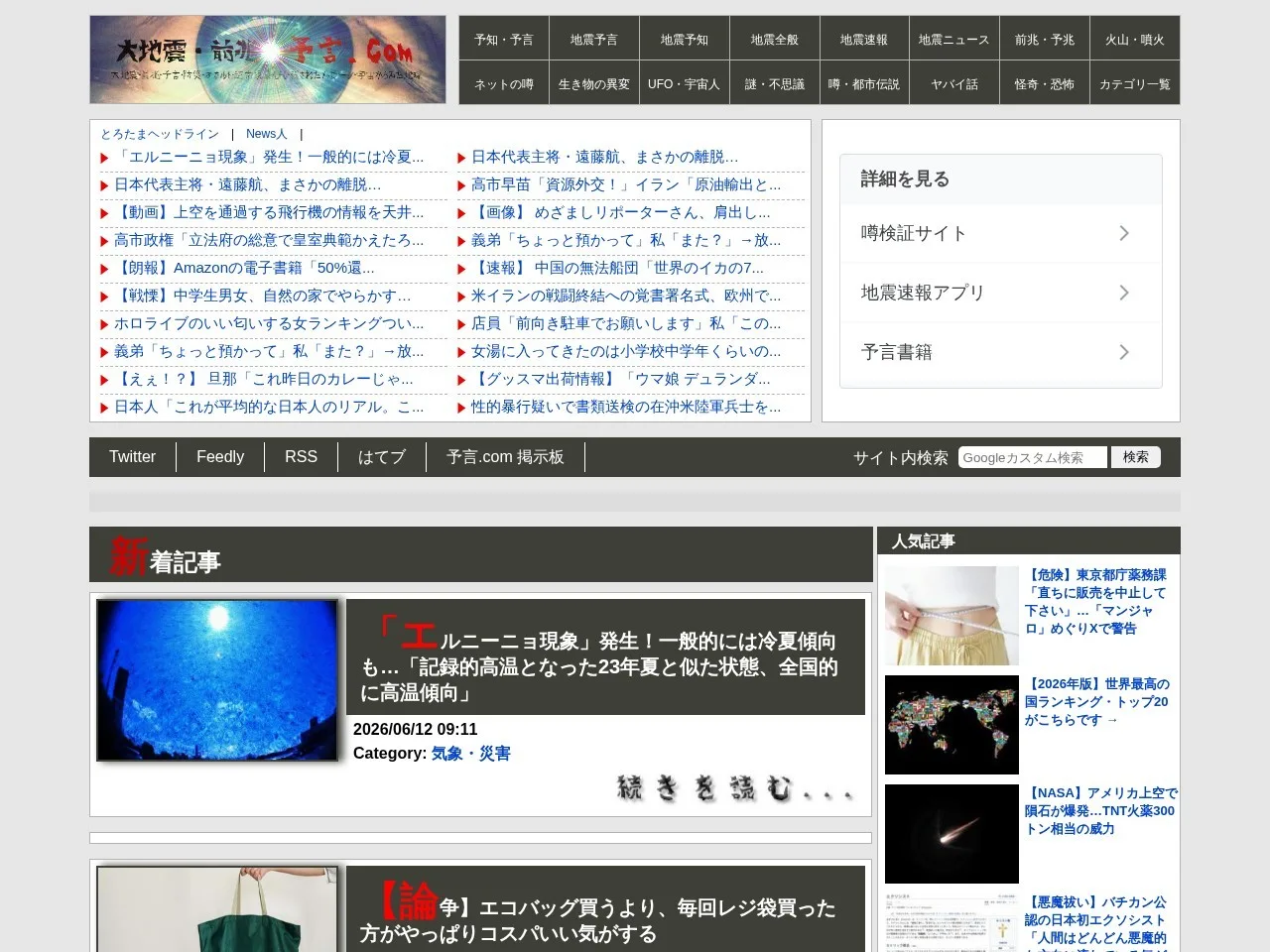Image resolution: width=1270 pixels, height=952 pixels.
Task: Open headline about 女湯に入ってきた
Action: (x=626, y=351)
